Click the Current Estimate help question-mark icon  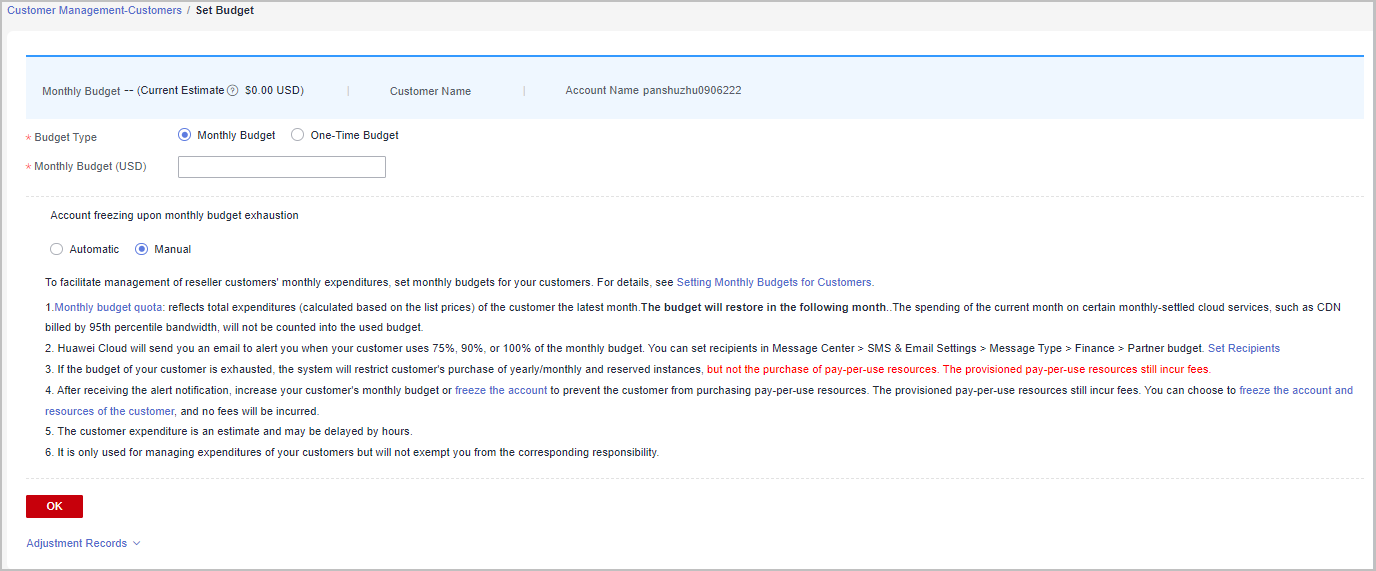coord(233,91)
